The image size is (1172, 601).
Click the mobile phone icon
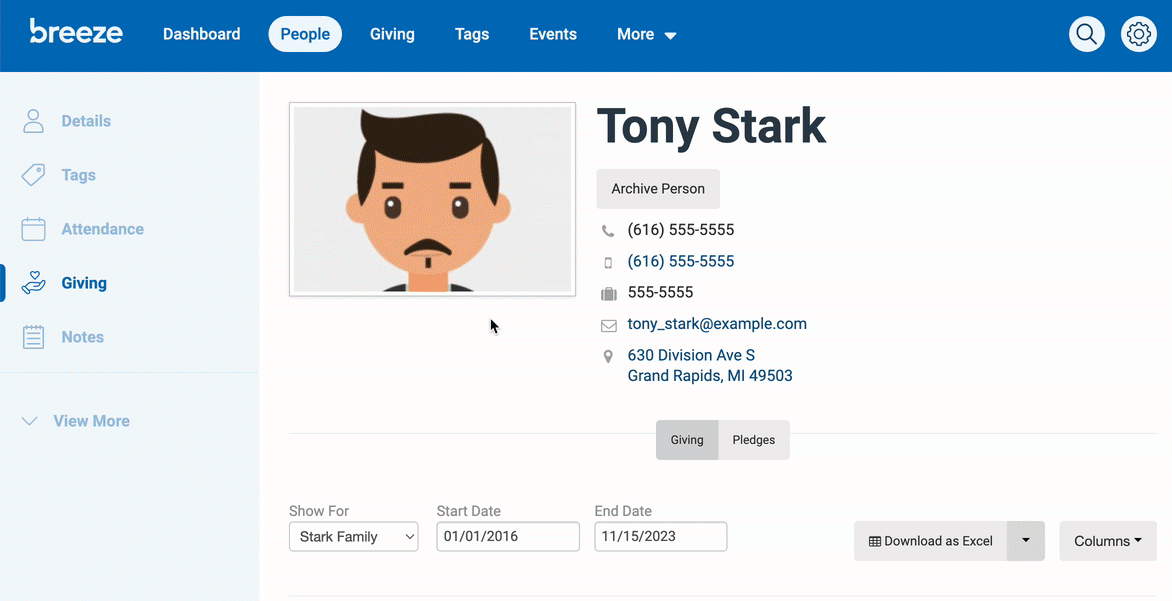tap(608, 262)
